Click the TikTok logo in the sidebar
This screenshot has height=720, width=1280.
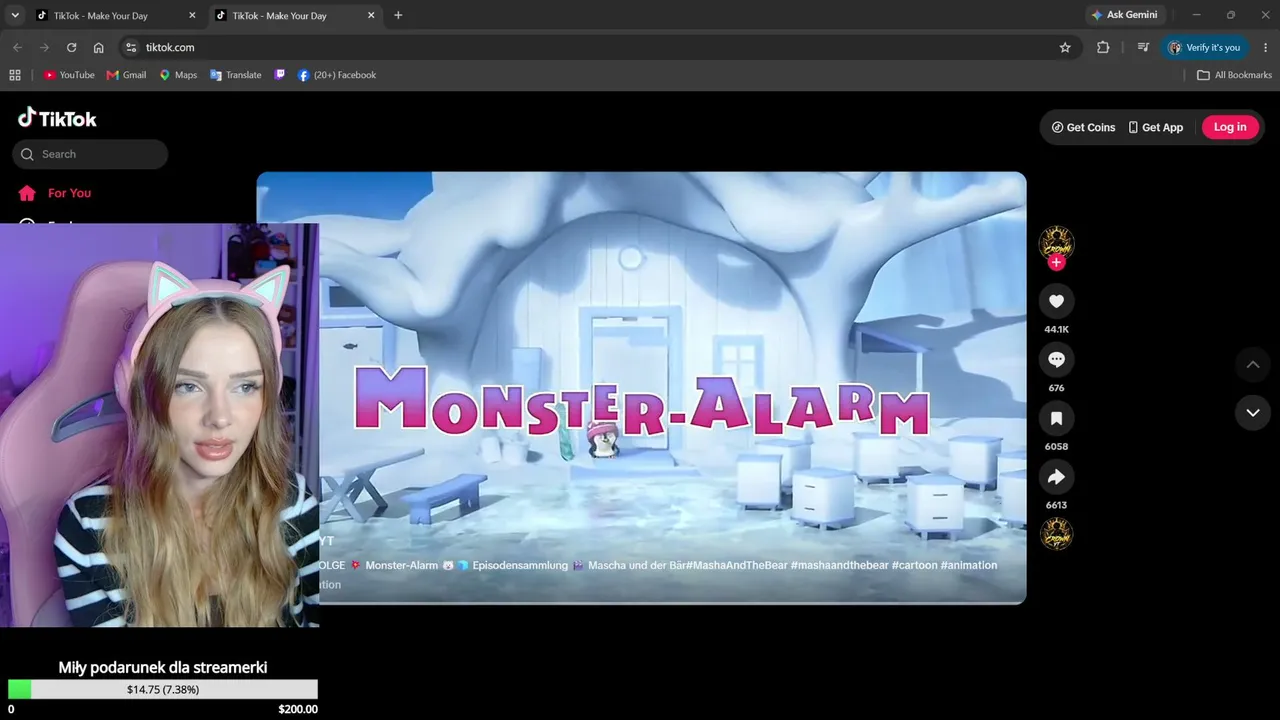tap(57, 118)
